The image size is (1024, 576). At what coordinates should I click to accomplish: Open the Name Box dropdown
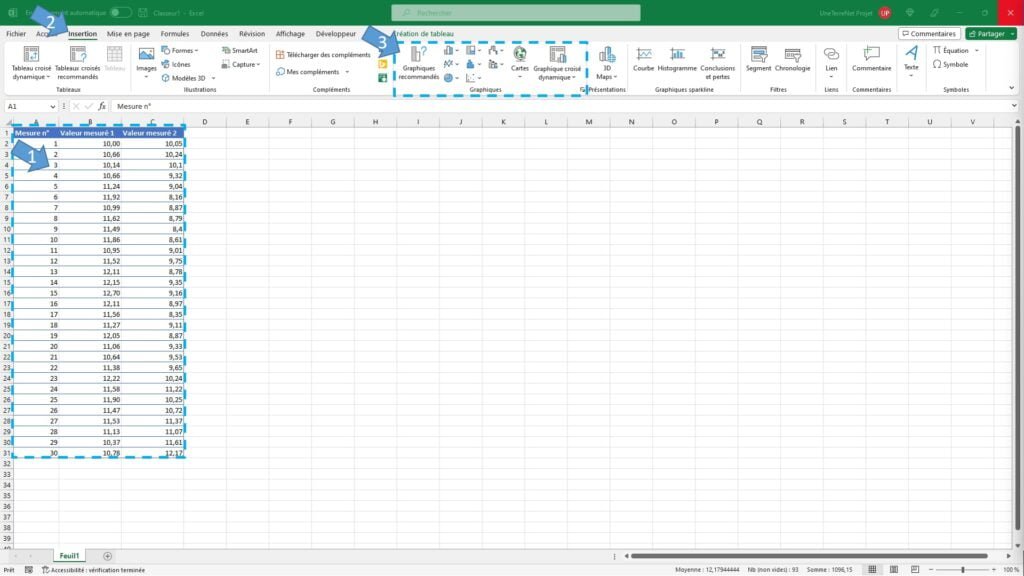coord(52,106)
